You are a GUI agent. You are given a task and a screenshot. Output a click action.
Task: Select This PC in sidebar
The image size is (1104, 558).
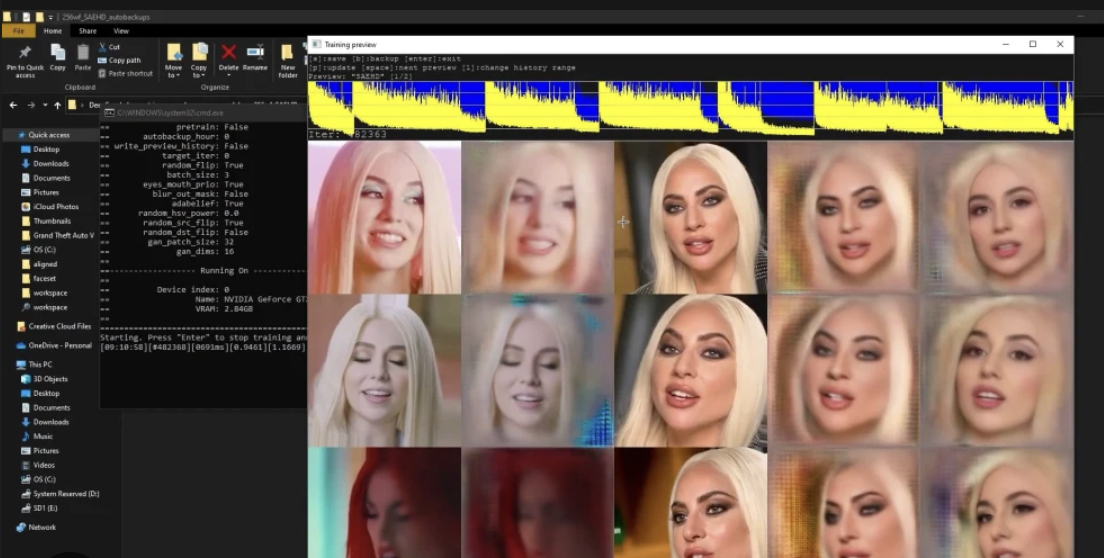(x=34, y=364)
